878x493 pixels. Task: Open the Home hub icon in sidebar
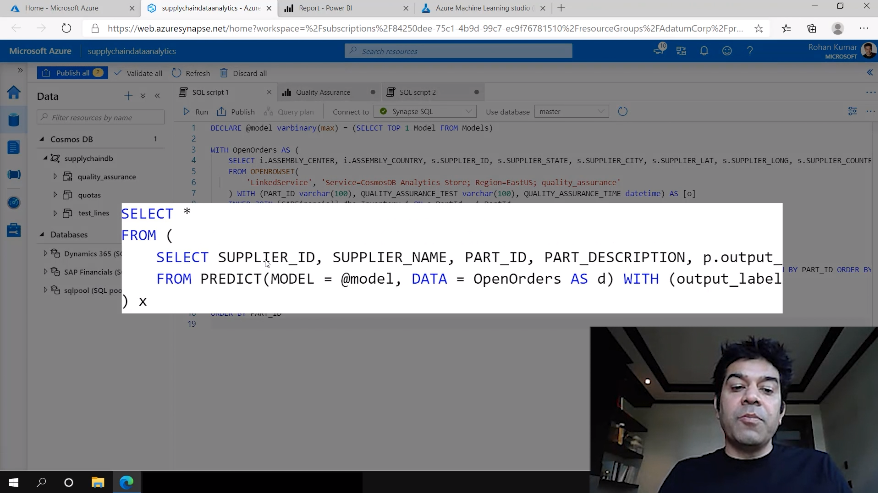pos(13,92)
